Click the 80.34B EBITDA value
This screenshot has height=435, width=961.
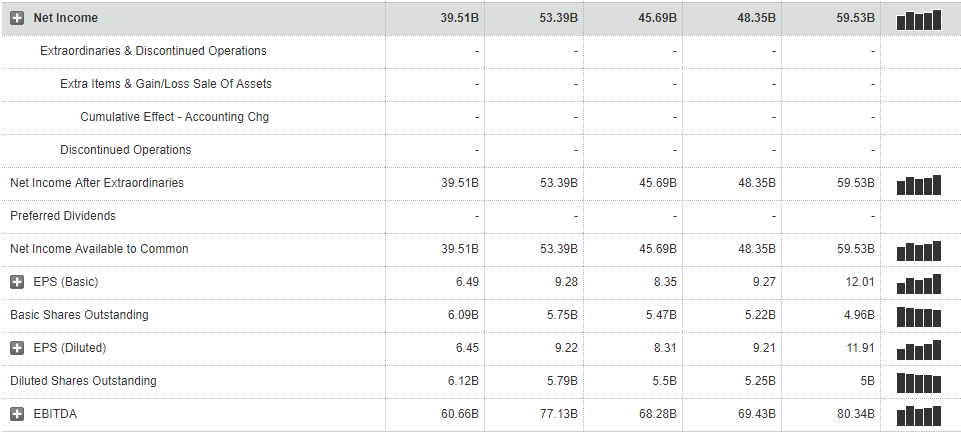tap(855, 414)
